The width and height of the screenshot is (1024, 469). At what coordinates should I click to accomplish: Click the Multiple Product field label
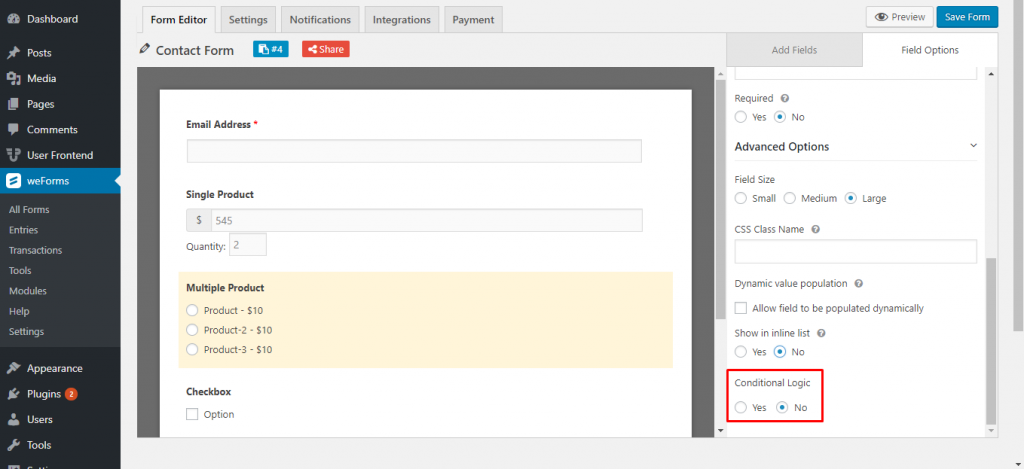click(225, 287)
